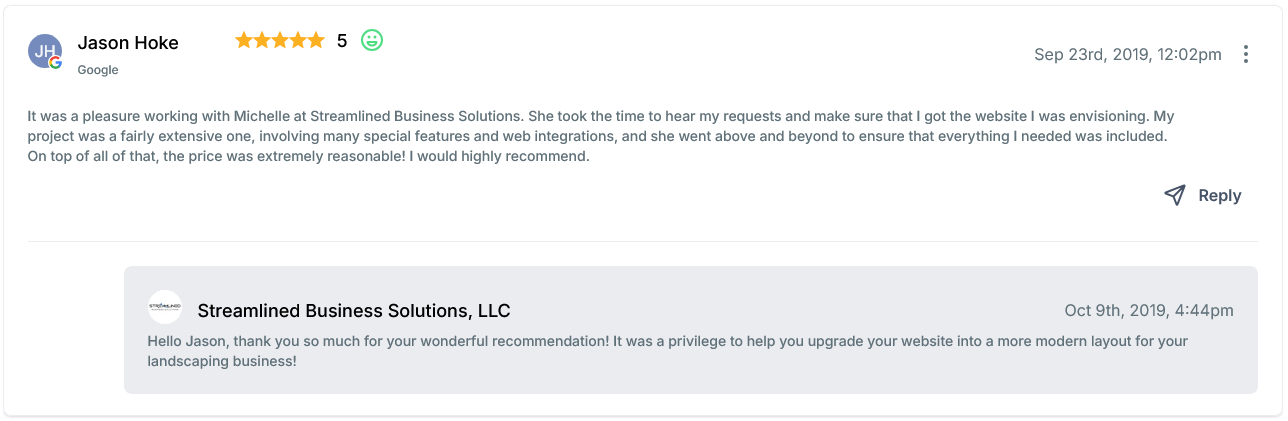This screenshot has width=1288, height=421.
Task: Open Jason Hoke's reviewer name
Action: (x=128, y=43)
